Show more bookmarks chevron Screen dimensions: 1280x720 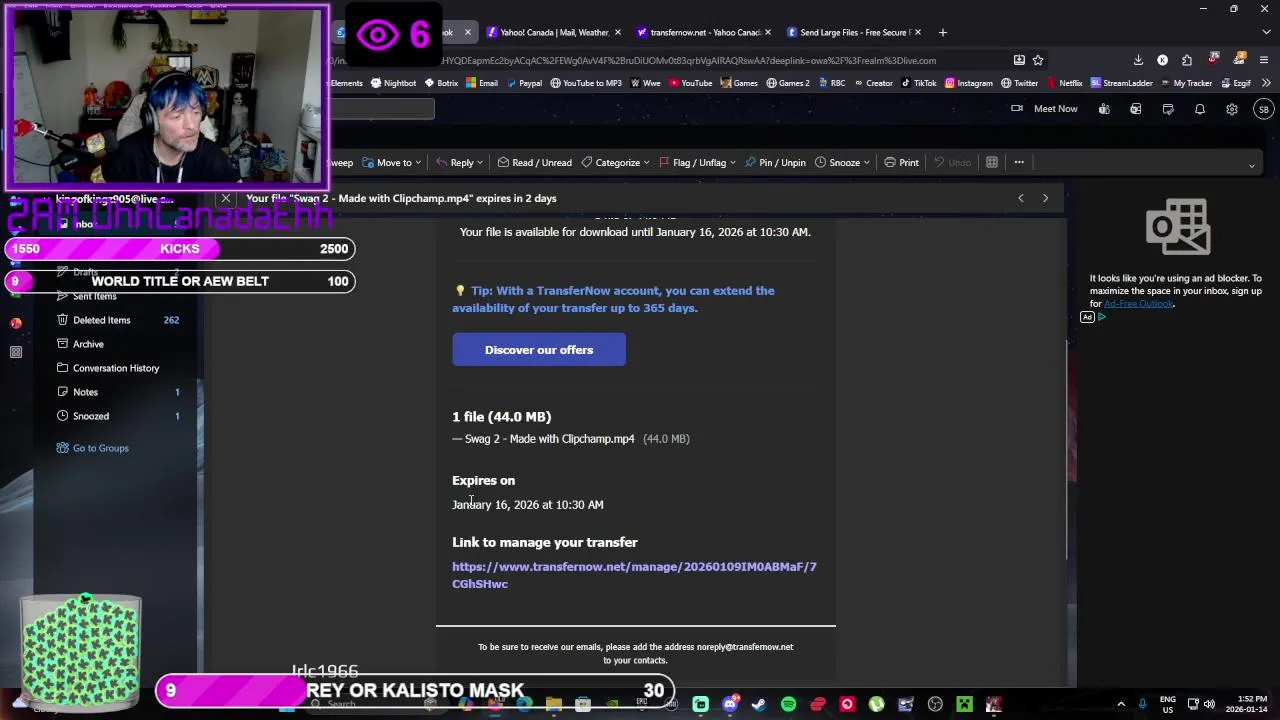click(x=1266, y=83)
